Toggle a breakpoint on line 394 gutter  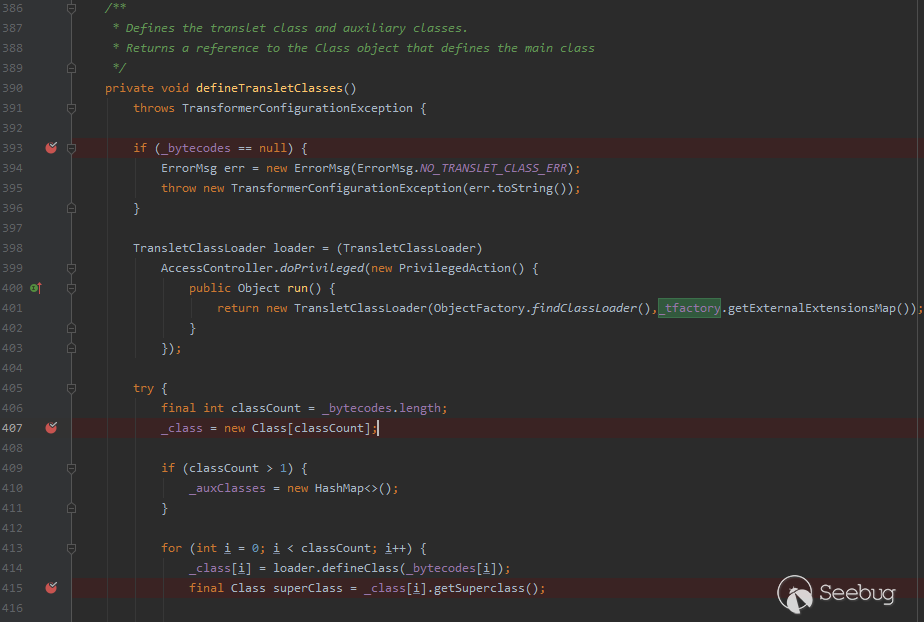(x=51, y=167)
